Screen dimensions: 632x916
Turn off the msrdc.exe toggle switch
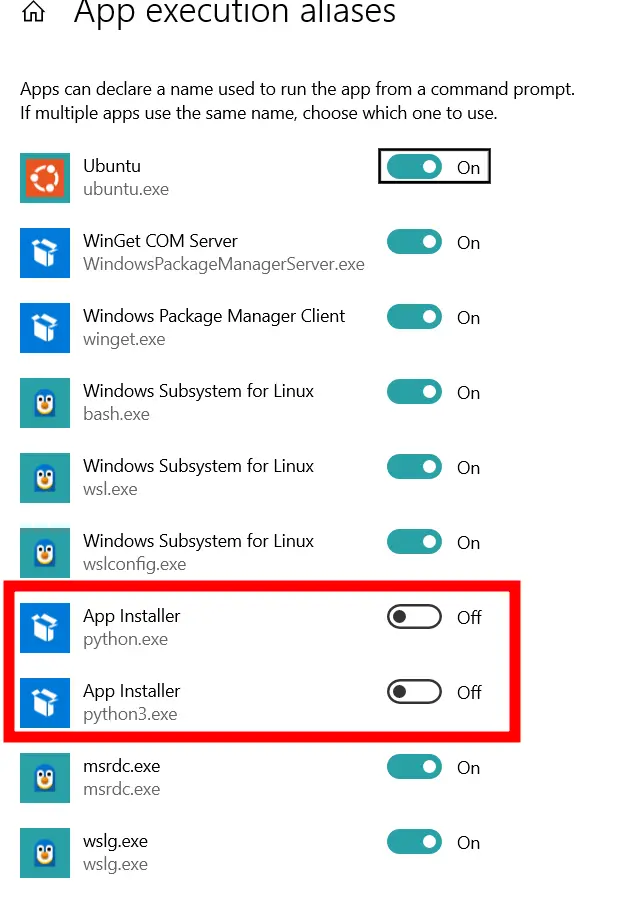click(x=414, y=767)
